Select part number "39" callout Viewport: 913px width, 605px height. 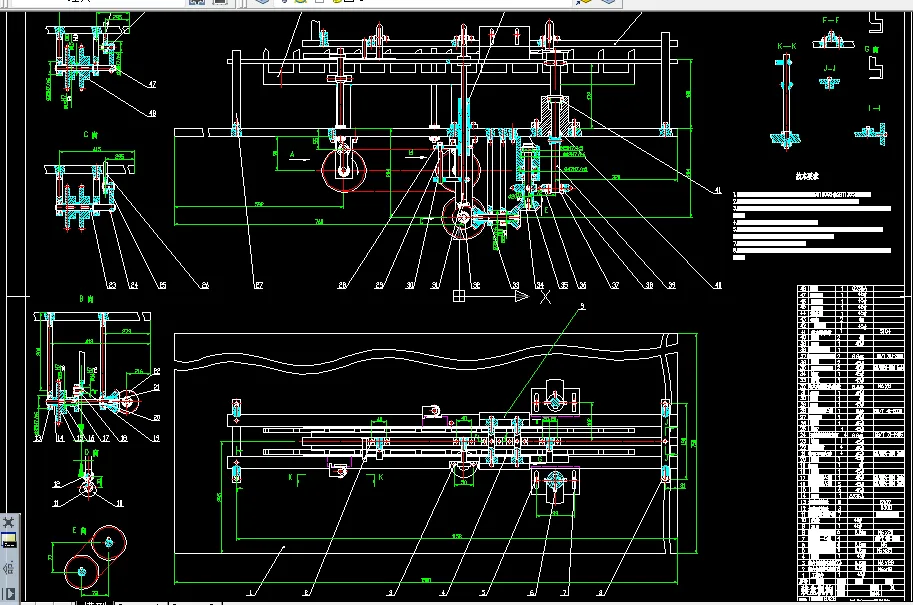(671, 285)
